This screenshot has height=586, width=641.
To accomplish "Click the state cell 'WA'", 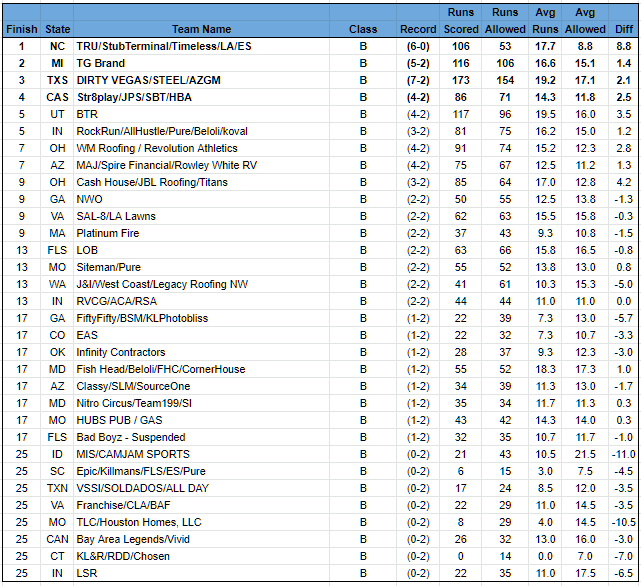I will [x=57, y=284].
